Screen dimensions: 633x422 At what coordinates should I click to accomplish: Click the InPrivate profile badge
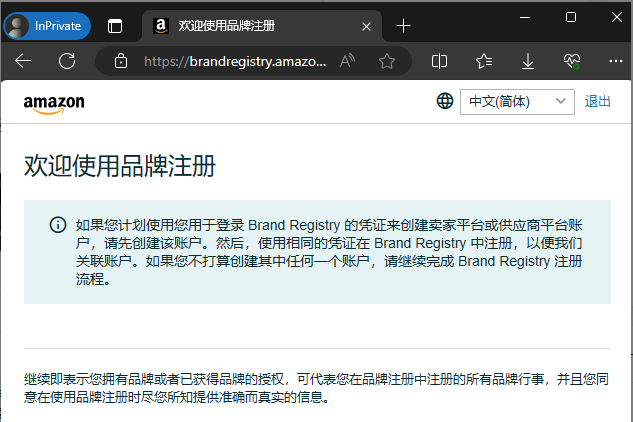47,26
